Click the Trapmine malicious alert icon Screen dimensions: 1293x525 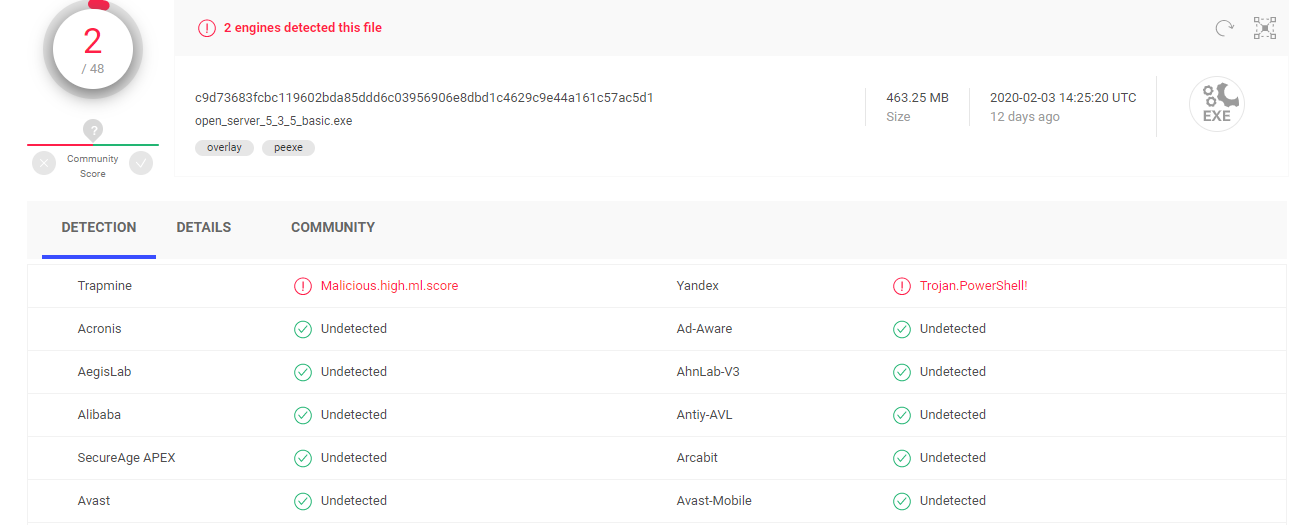(x=302, y=286)
